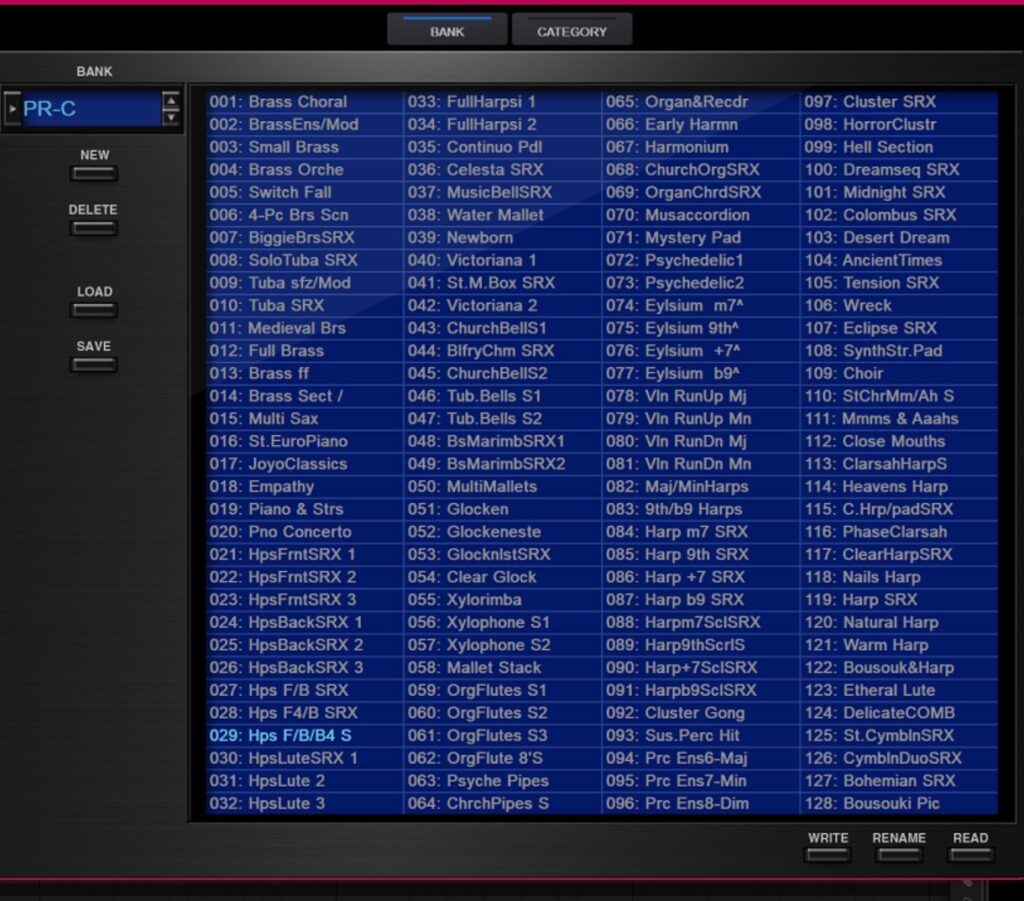
Task: Switch to the BANK tab
Action: (447, 31)
